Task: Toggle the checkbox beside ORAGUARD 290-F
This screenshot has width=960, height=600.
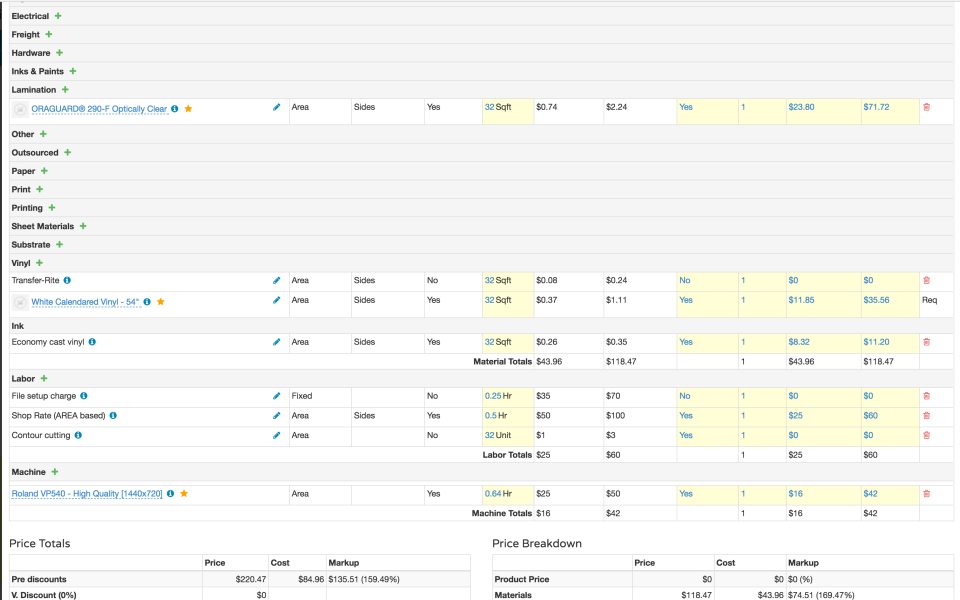Action: coord(19,108)
